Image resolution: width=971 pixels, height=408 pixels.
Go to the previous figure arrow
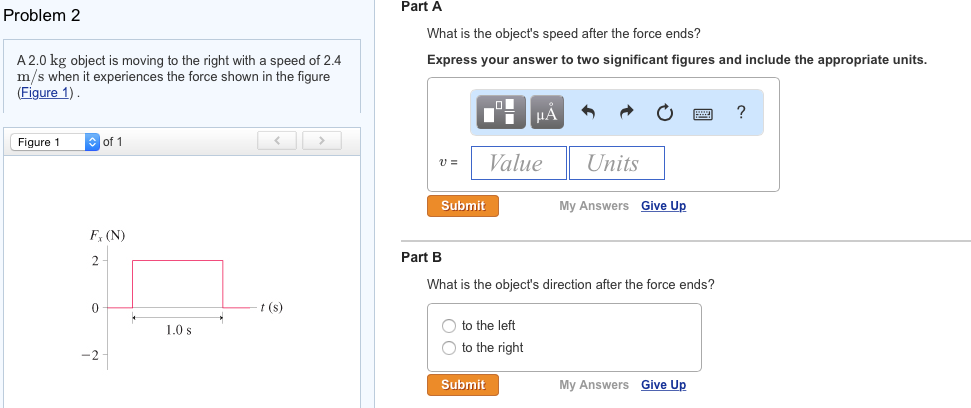click(x=278, y=141)
